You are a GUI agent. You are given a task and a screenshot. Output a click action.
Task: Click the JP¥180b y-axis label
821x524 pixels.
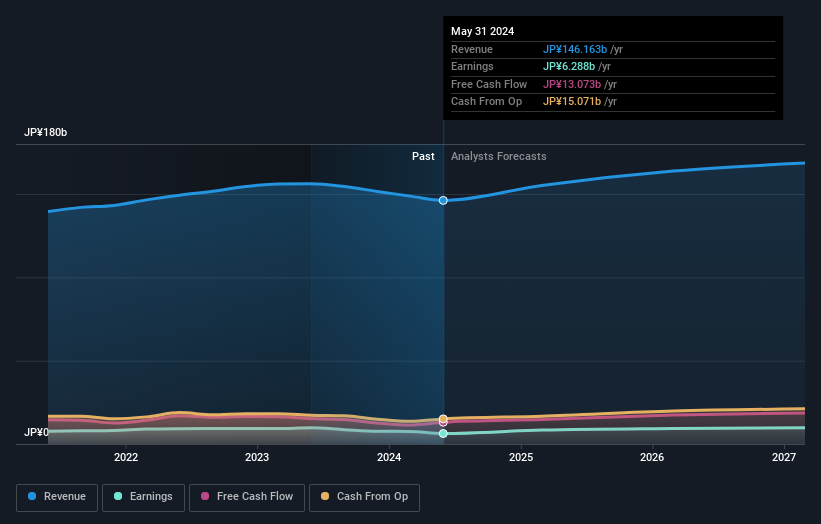46,132
